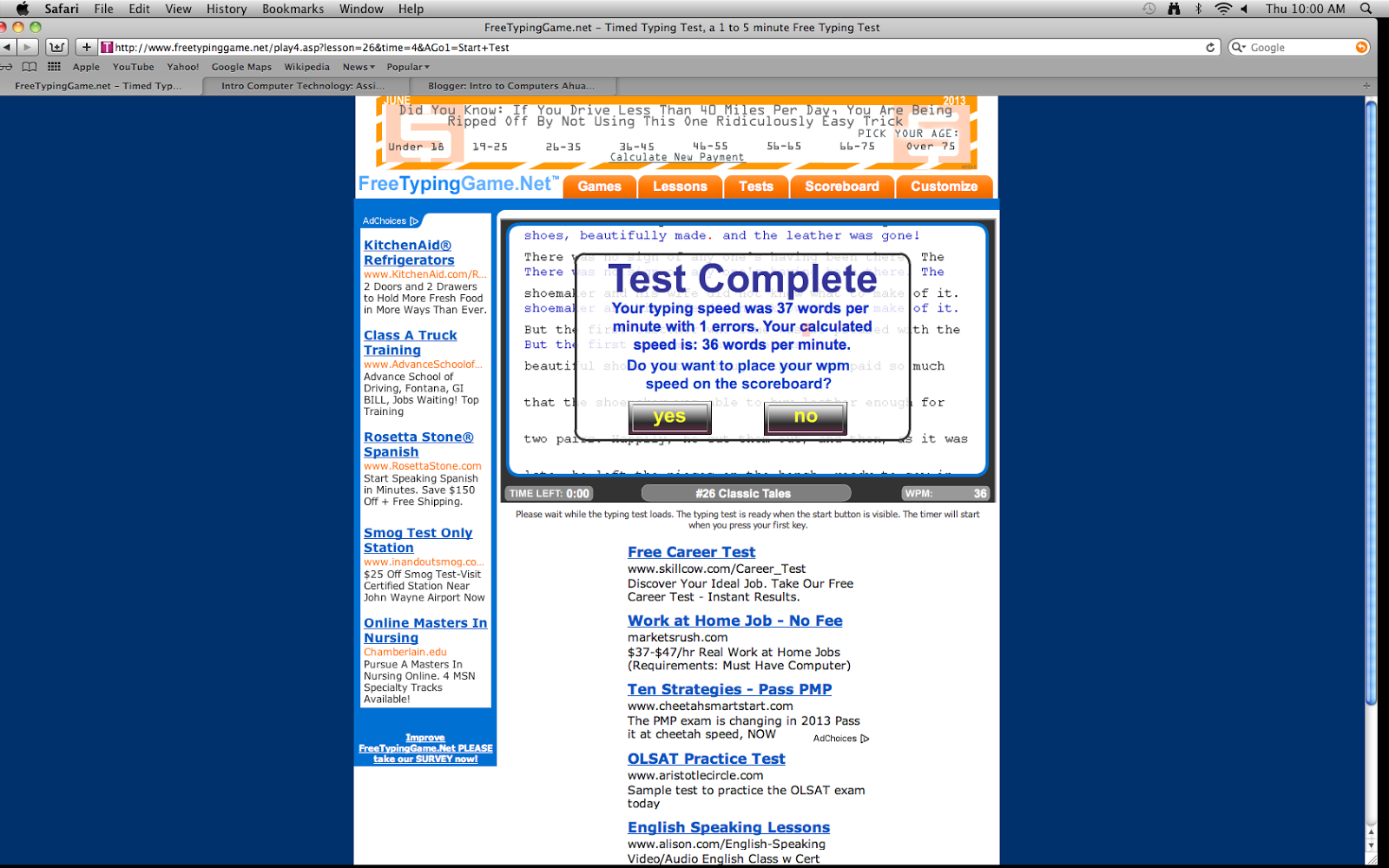The height and width of the screenshot is (868, 1389).
Task: Open the History menu
Action: [x=227, y=9]
